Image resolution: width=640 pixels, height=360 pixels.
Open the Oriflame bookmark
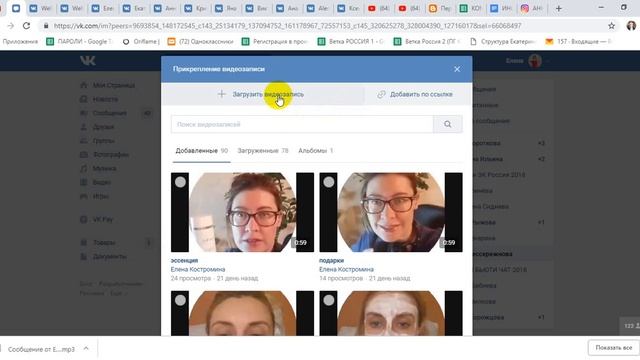click(x=141, y=41)
